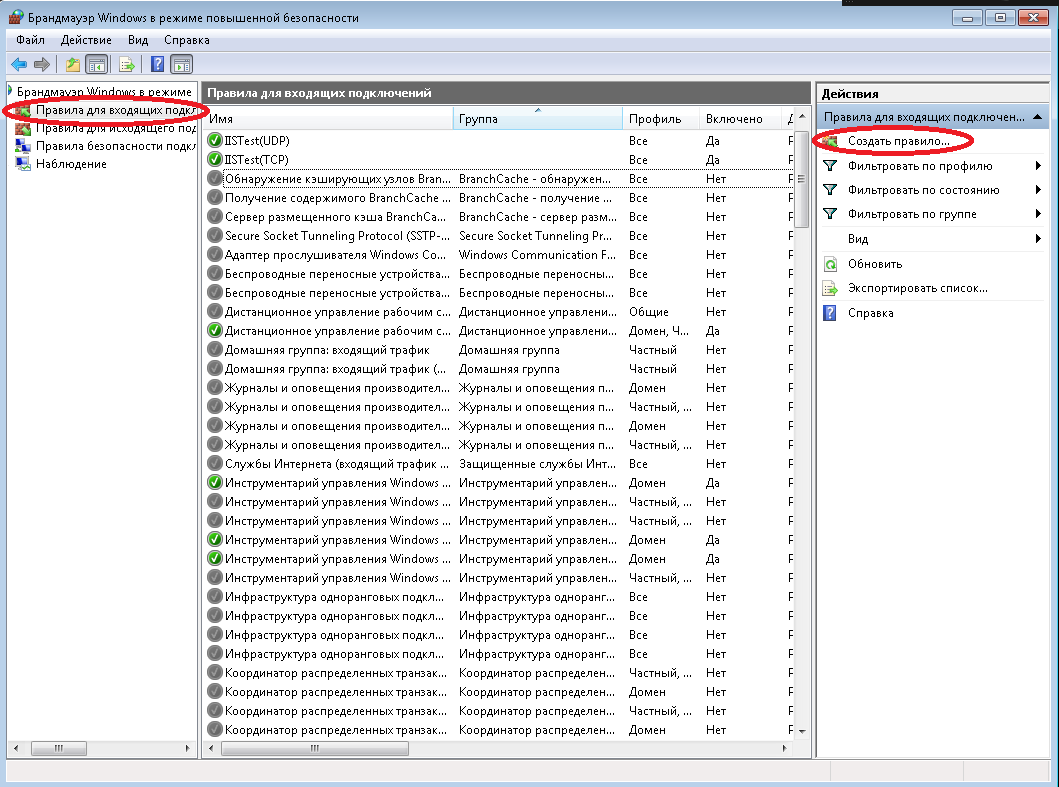Screen dimensions: 1059x787
Task: Click the connection security rules tree icon
Action: (x=23, y=146)
